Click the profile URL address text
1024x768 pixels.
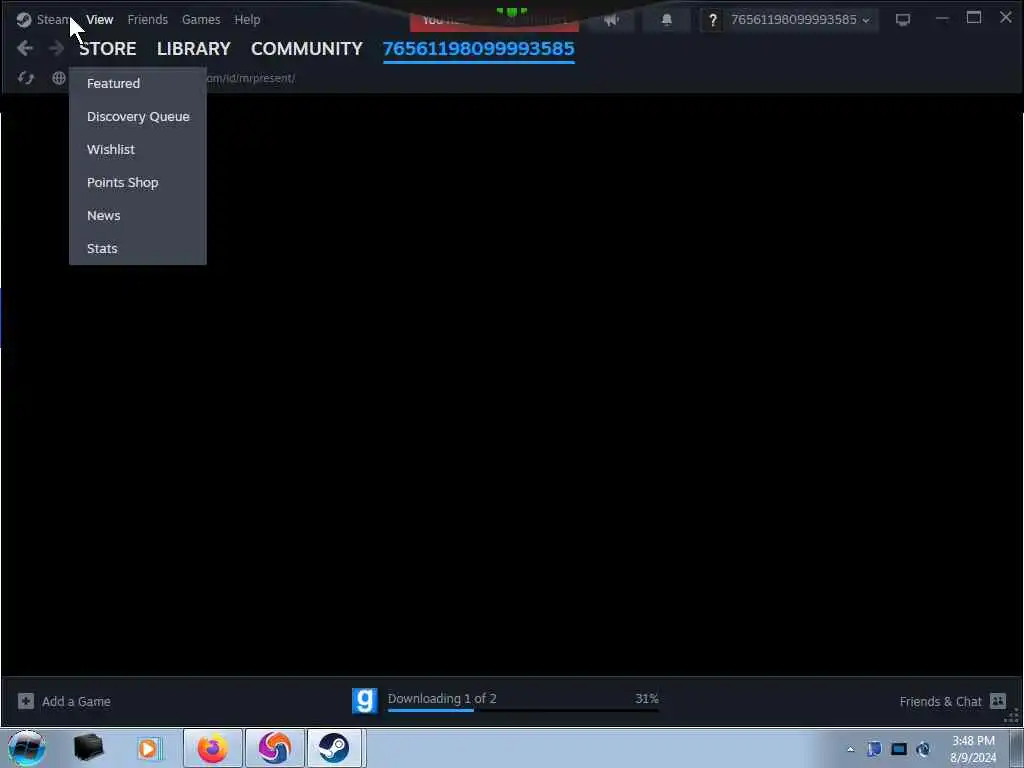pos(251,78)
